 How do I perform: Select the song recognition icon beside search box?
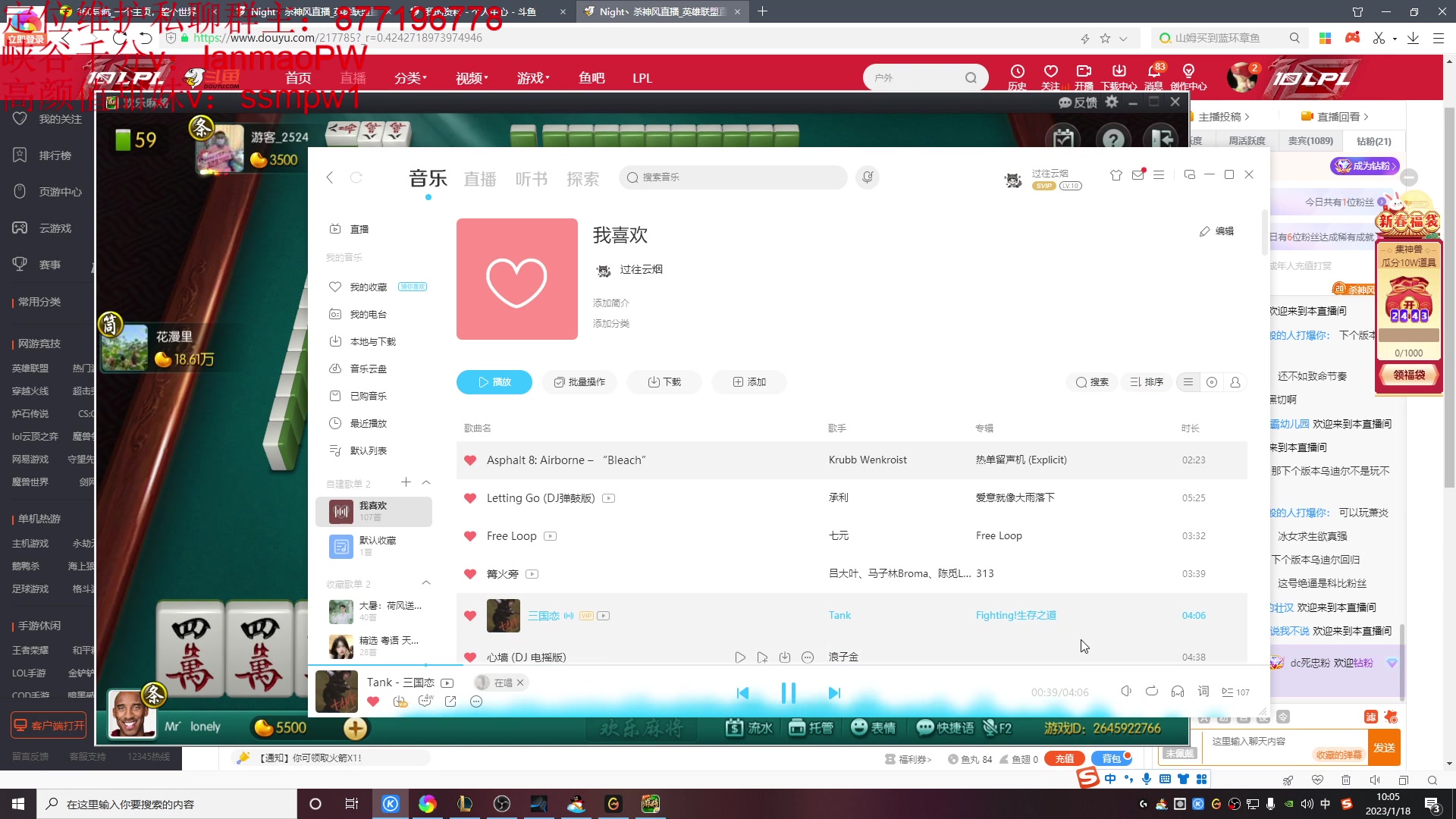click(868, 177)
